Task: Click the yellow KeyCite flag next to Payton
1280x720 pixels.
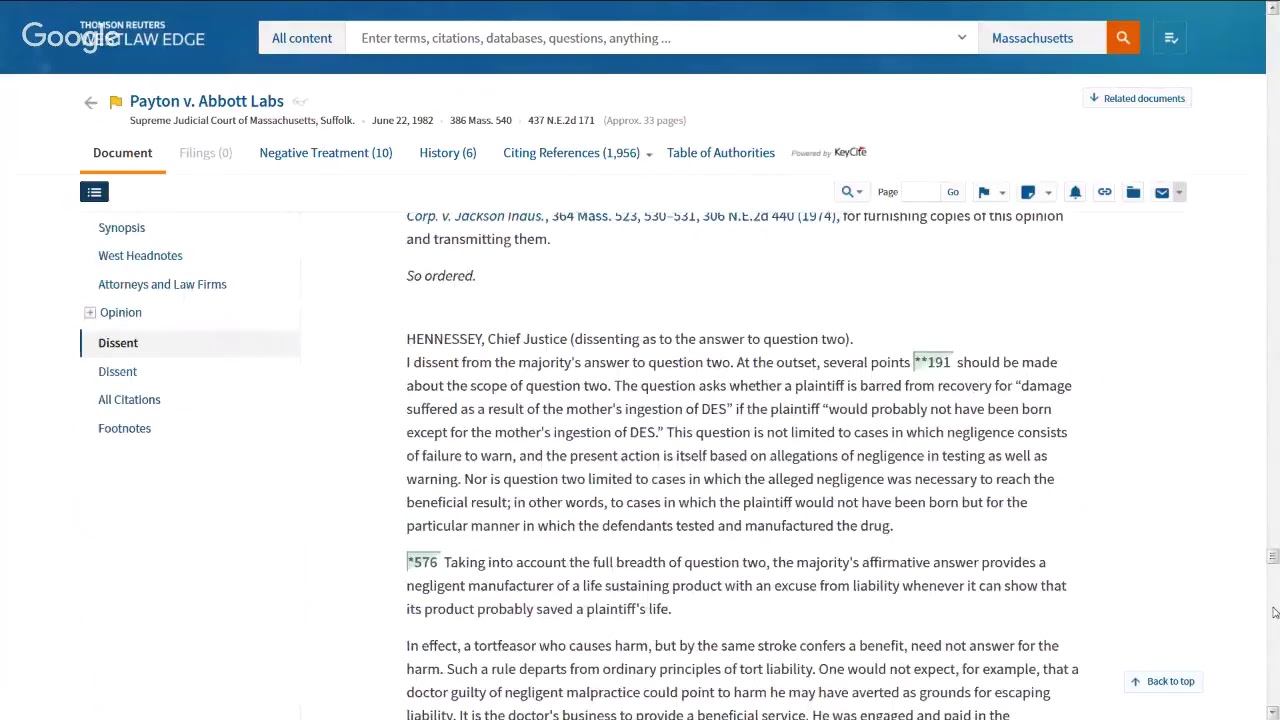Action: tap(116, 102)
